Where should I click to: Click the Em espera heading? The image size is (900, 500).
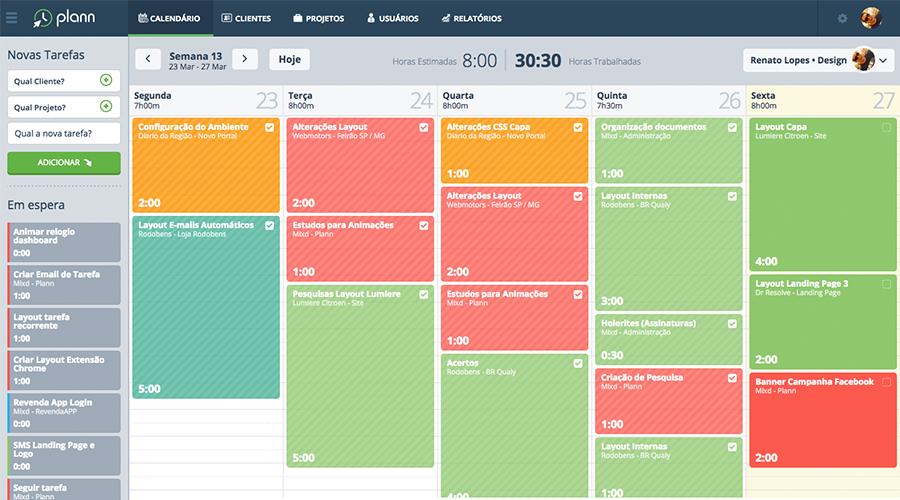tap(36, 205)
